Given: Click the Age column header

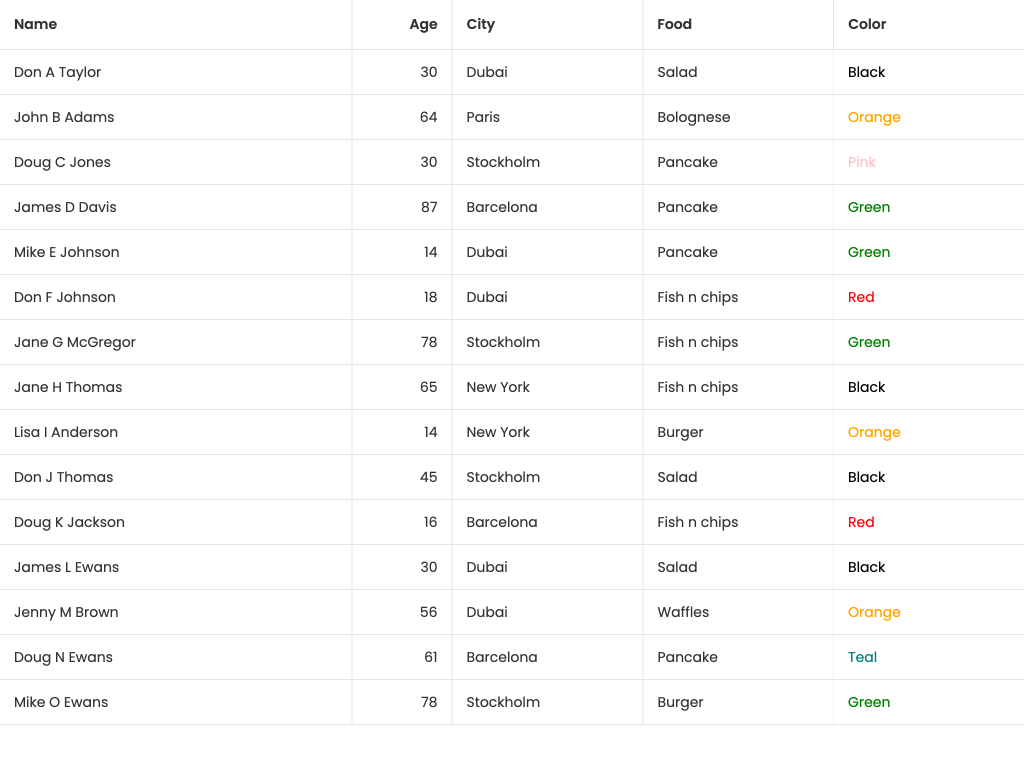Looking at the screenshot, I should pos(423,24).
